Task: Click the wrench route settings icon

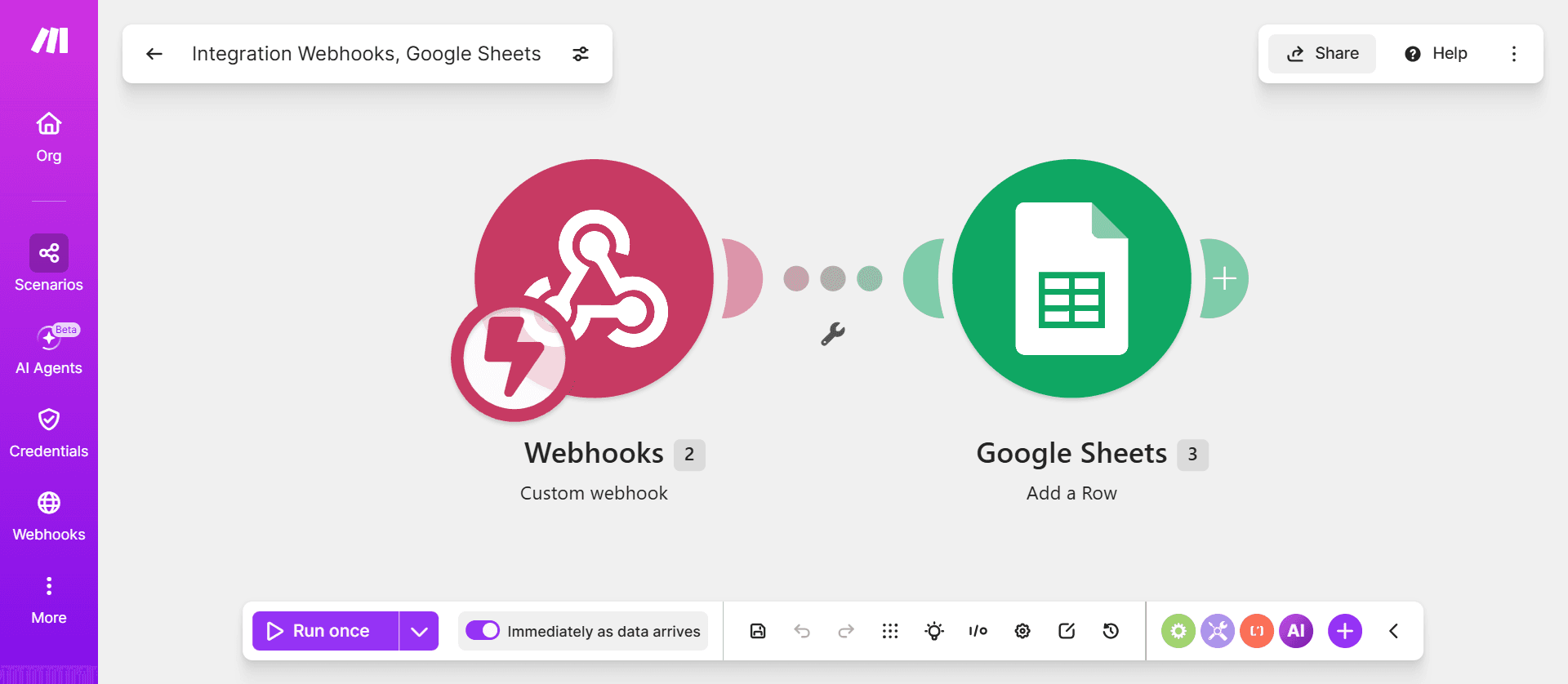Action: 833,334
